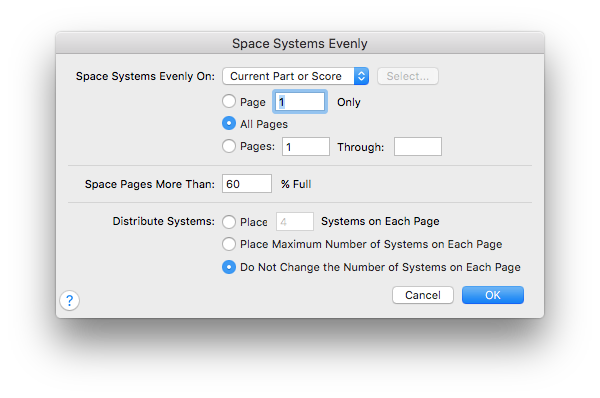600x398 pixels.
Task: Click the Space Systems Evenly title bar
Action: (300, 43)
